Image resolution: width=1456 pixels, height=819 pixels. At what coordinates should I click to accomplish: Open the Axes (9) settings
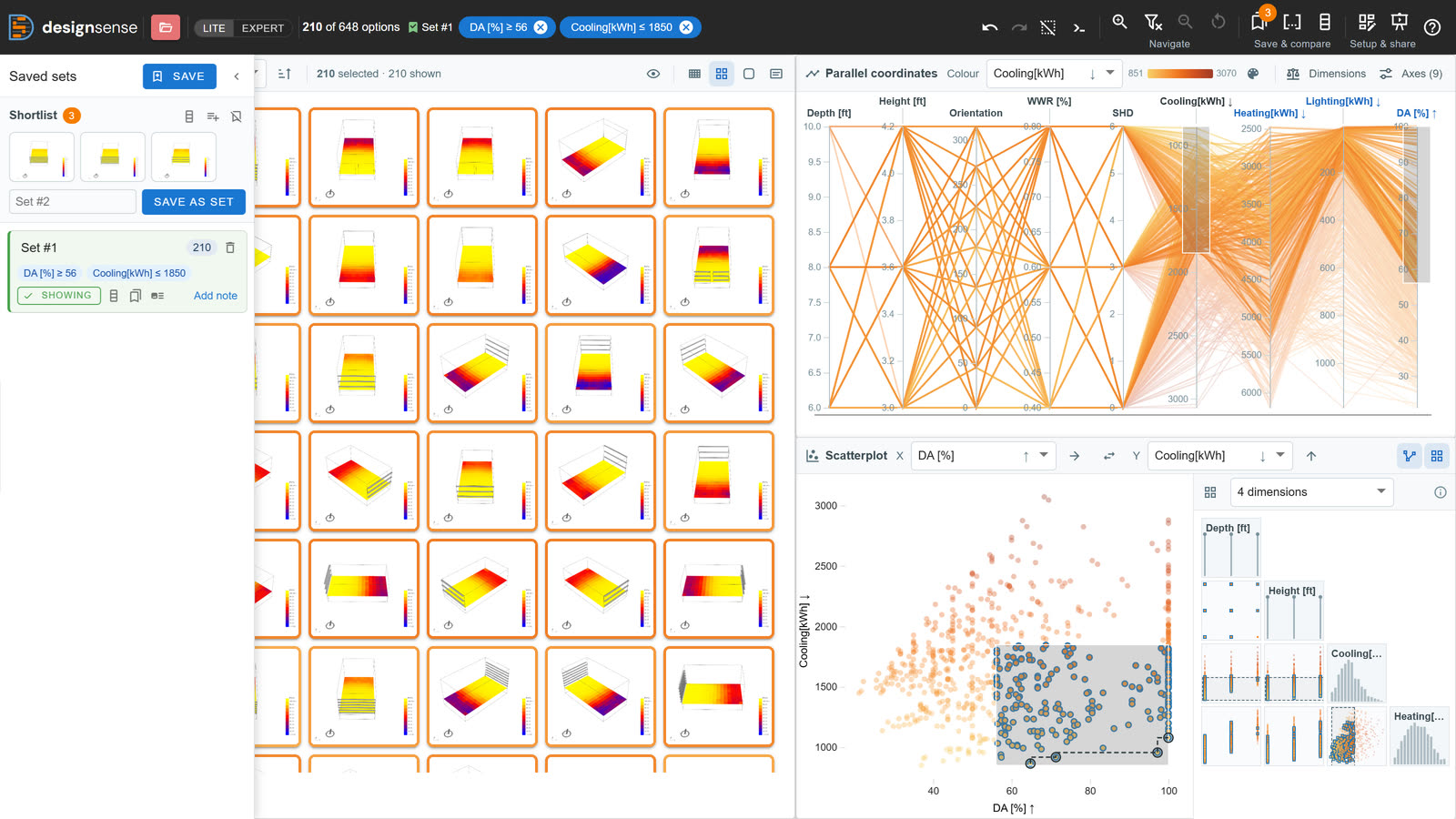pos(1410,74)
